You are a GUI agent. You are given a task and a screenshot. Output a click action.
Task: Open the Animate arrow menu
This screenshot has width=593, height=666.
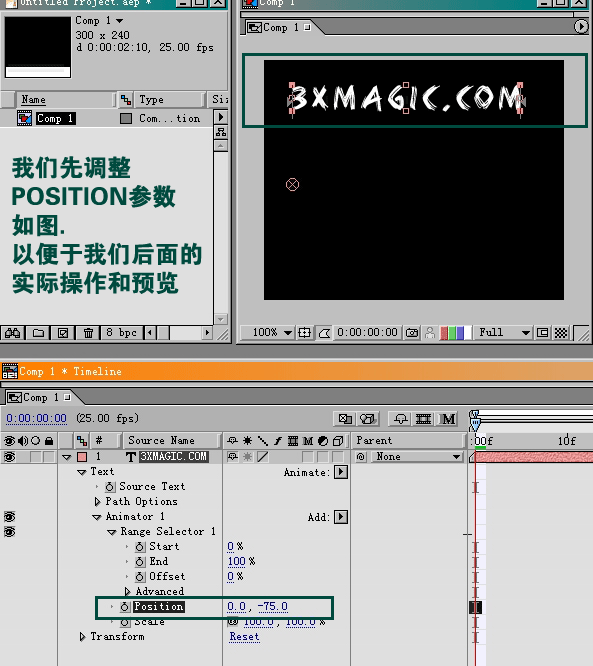pyautogui.click(x=341, y=472)
